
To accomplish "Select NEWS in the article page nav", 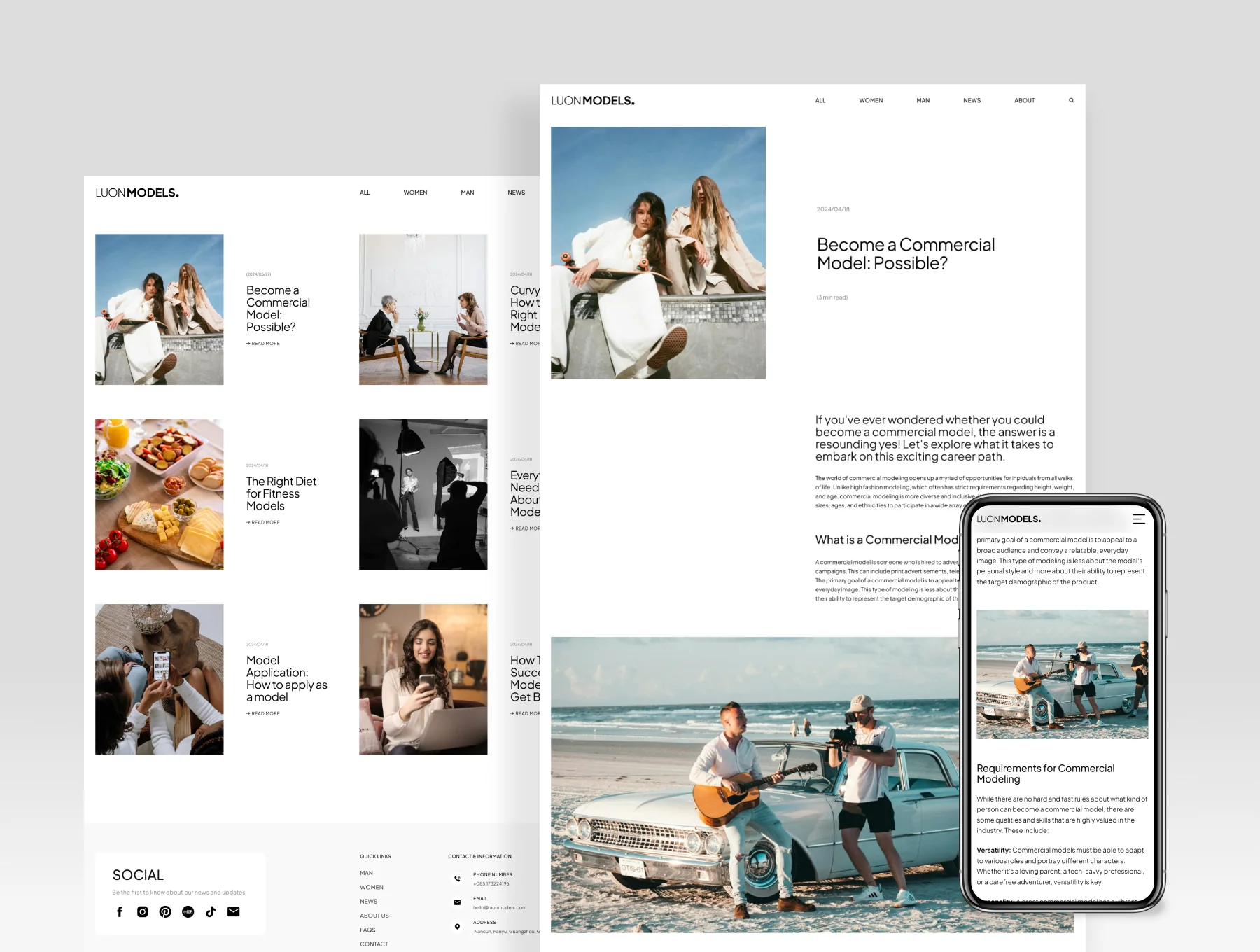I will tap(972, 100).
